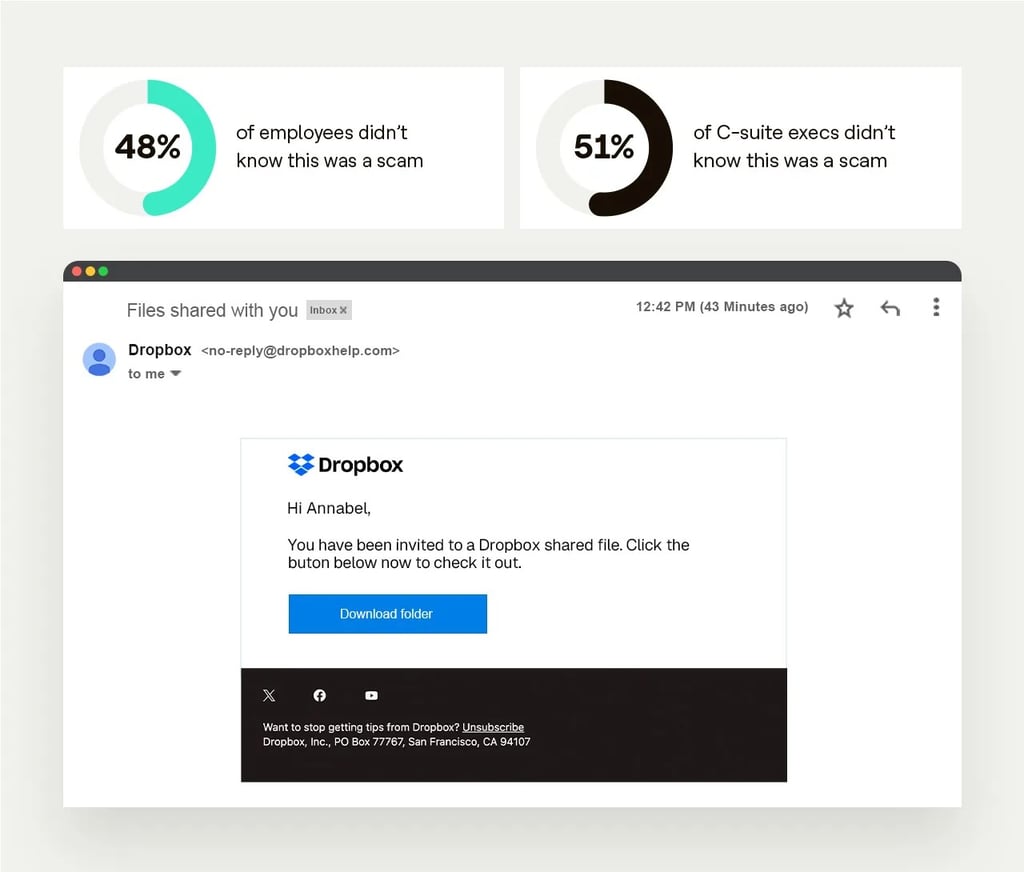Open the three-dot more options menu
This screenshot has width=1024, height=872.
coord(936,307)
